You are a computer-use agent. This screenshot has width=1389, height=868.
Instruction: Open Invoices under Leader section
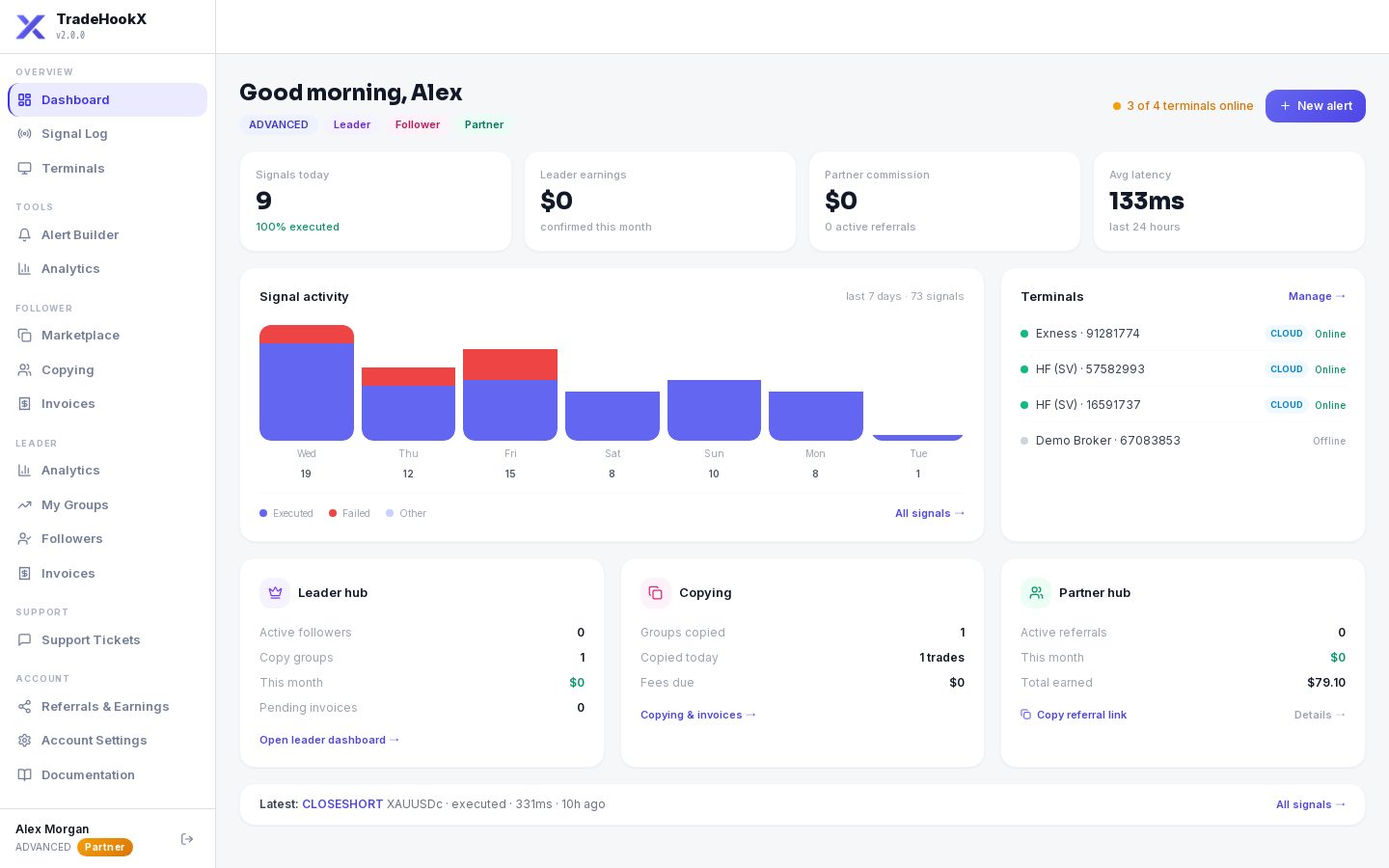(107, 574)
